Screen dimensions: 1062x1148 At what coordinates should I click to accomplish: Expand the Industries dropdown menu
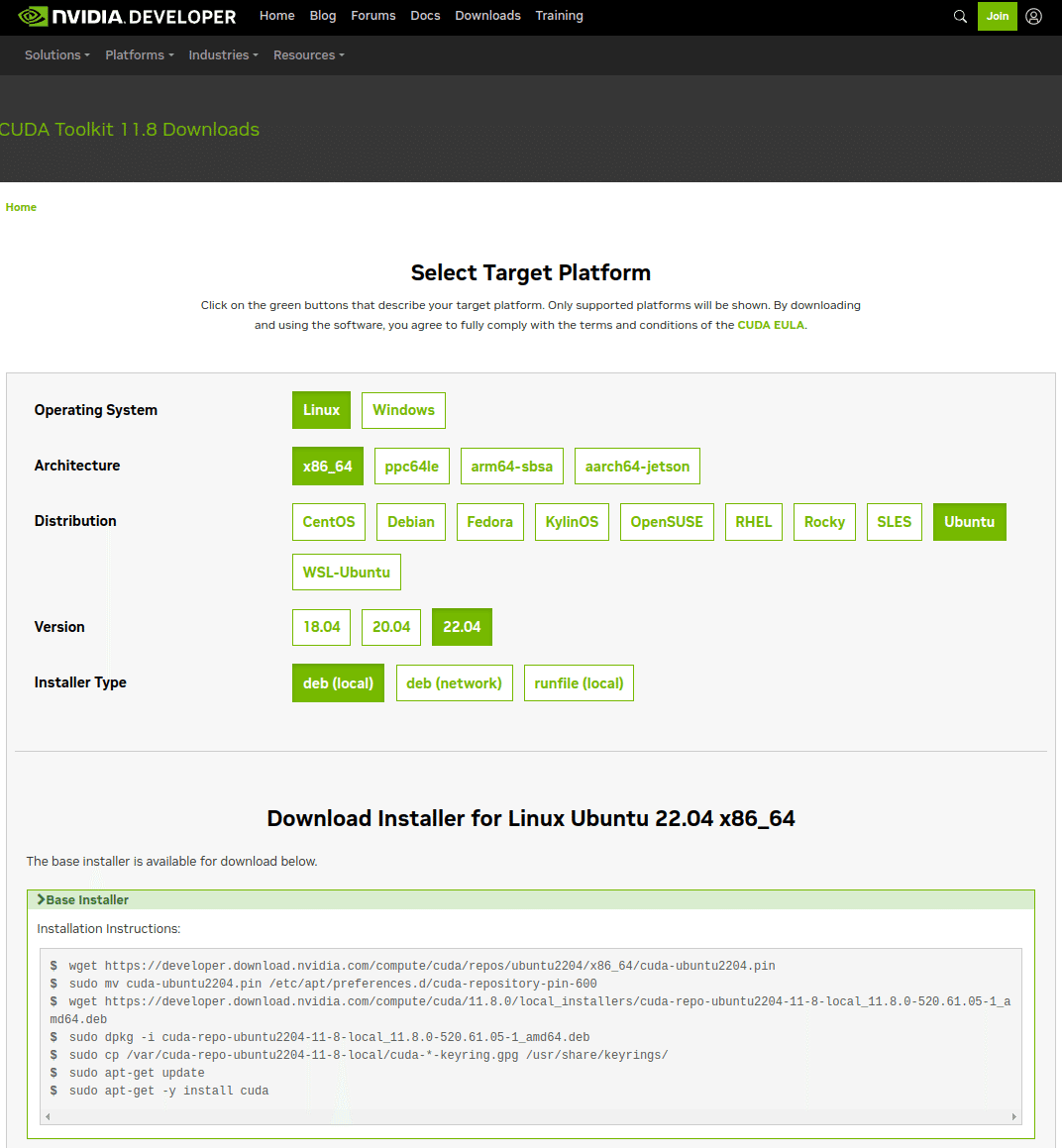pos(223,54)
